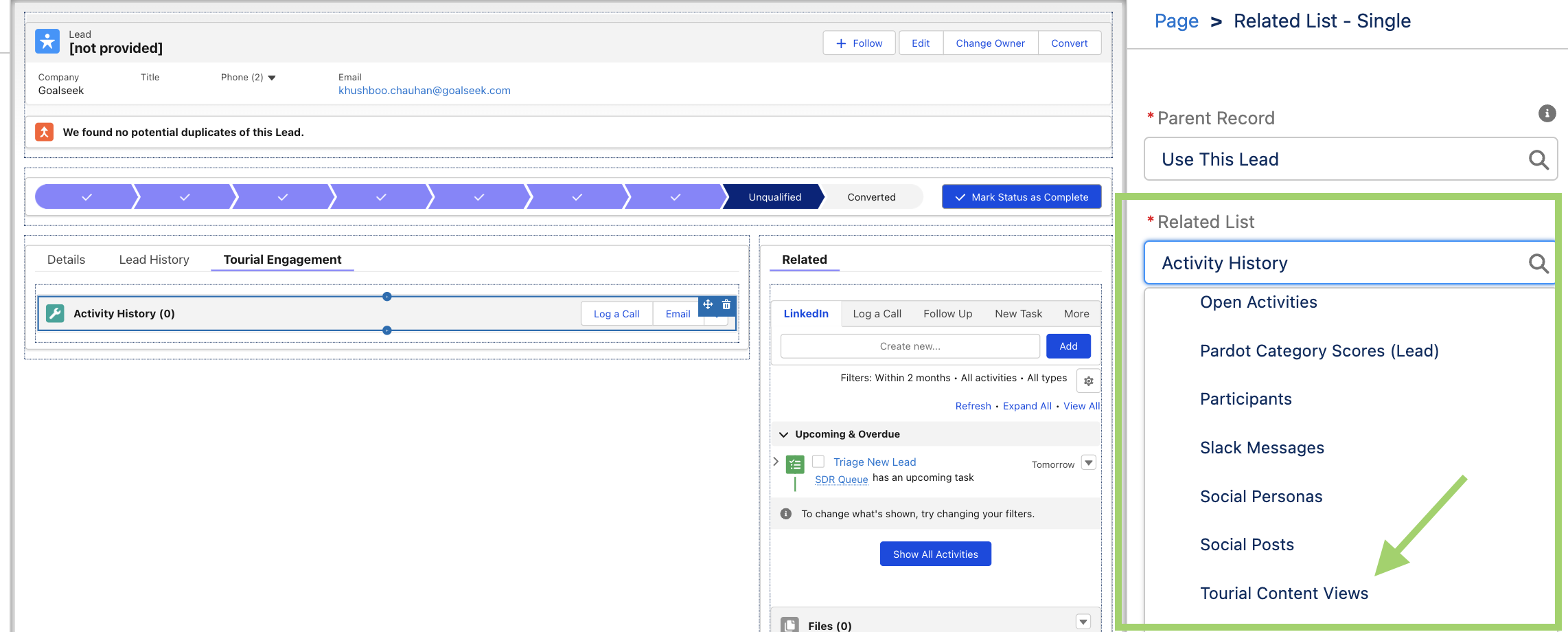Click the search icon in Related List field
Viewport: 1568px width, 632px height.
(1538, 263)
